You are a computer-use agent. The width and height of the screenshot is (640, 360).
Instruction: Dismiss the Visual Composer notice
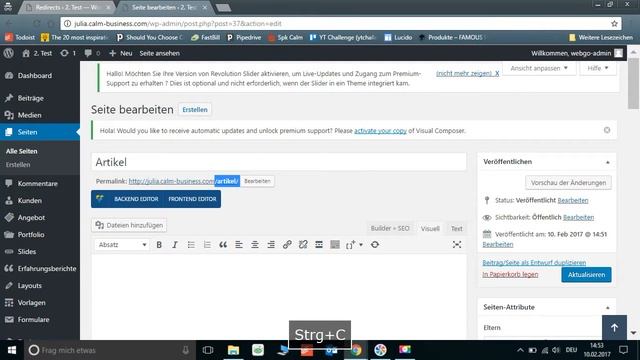pyautogui.click(x=607, y=130)
